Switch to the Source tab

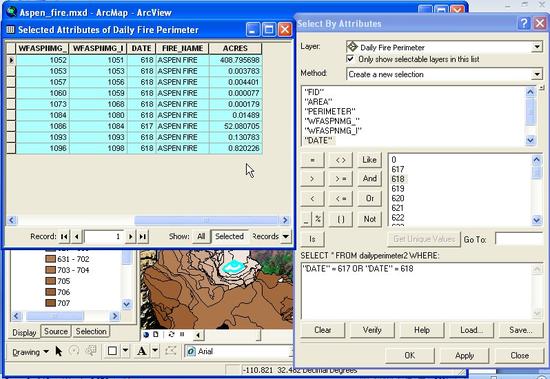coord(56,332)
